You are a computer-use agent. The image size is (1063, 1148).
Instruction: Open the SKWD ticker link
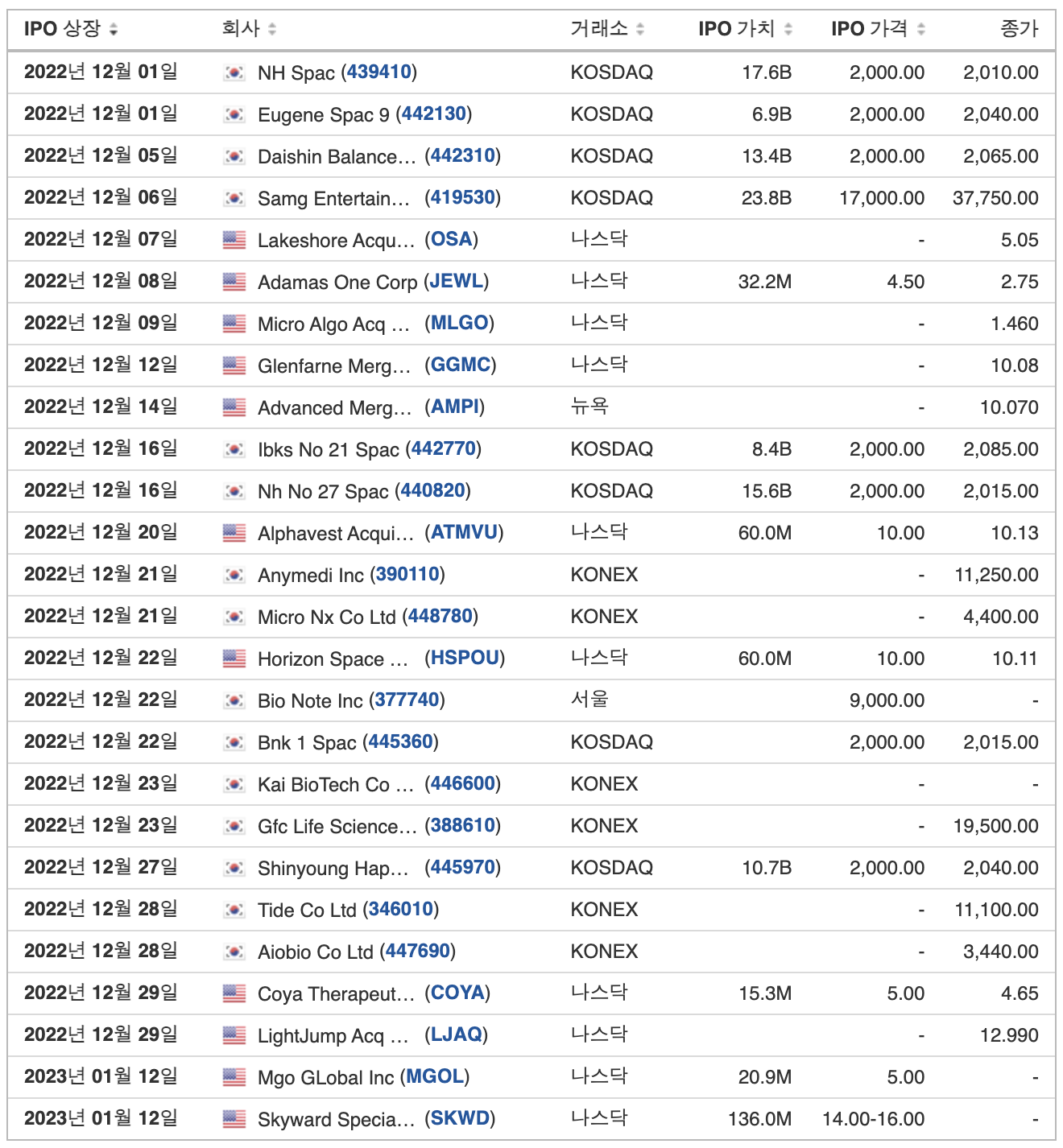461,1118
